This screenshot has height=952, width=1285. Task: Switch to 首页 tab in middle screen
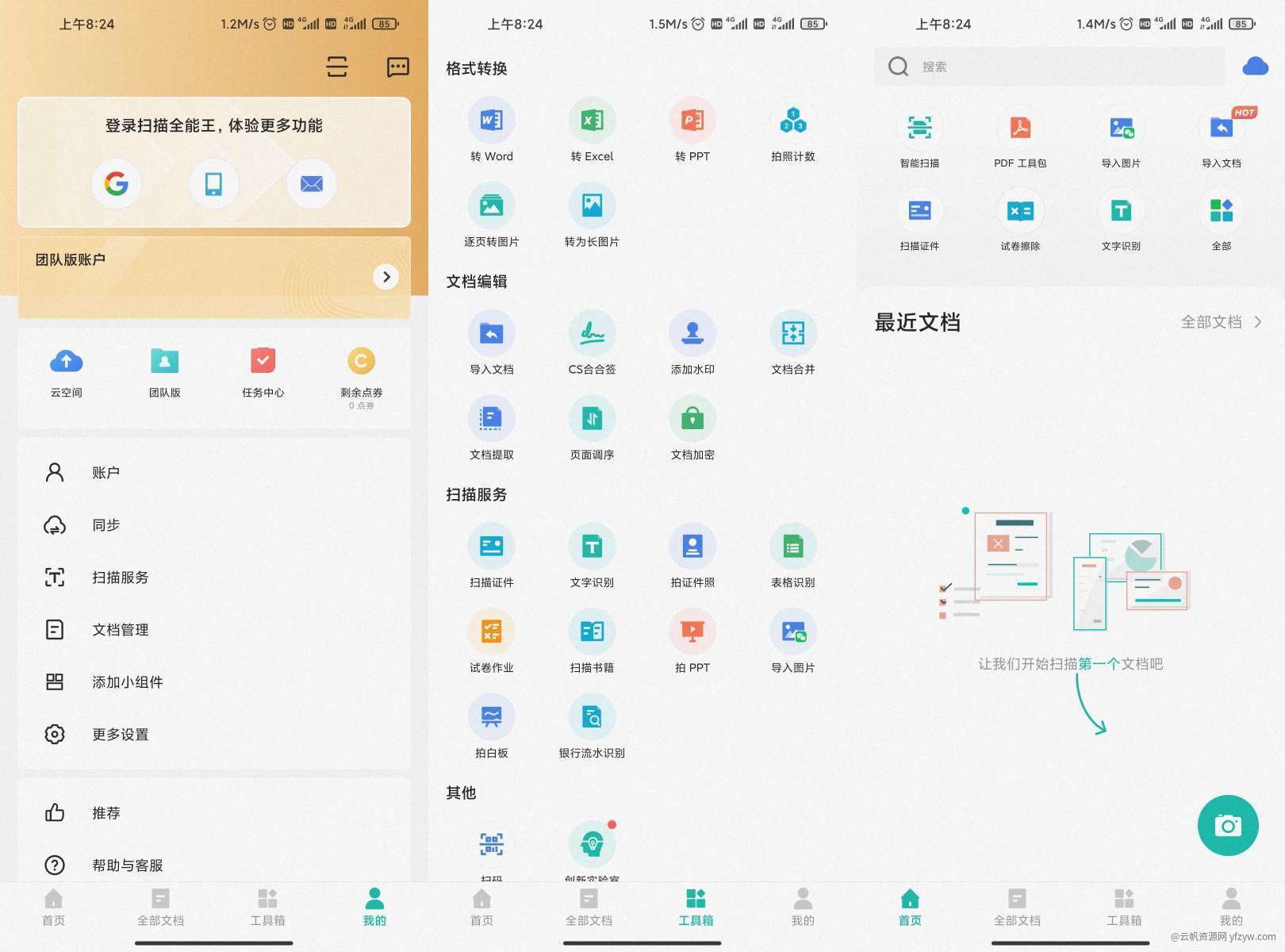click(x=481, y=908)
